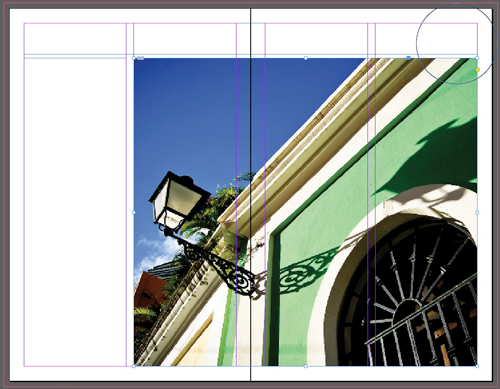Screen dimensions: 500x389
Task: Select the bottom-center frame handle
Action: point(306,366)
